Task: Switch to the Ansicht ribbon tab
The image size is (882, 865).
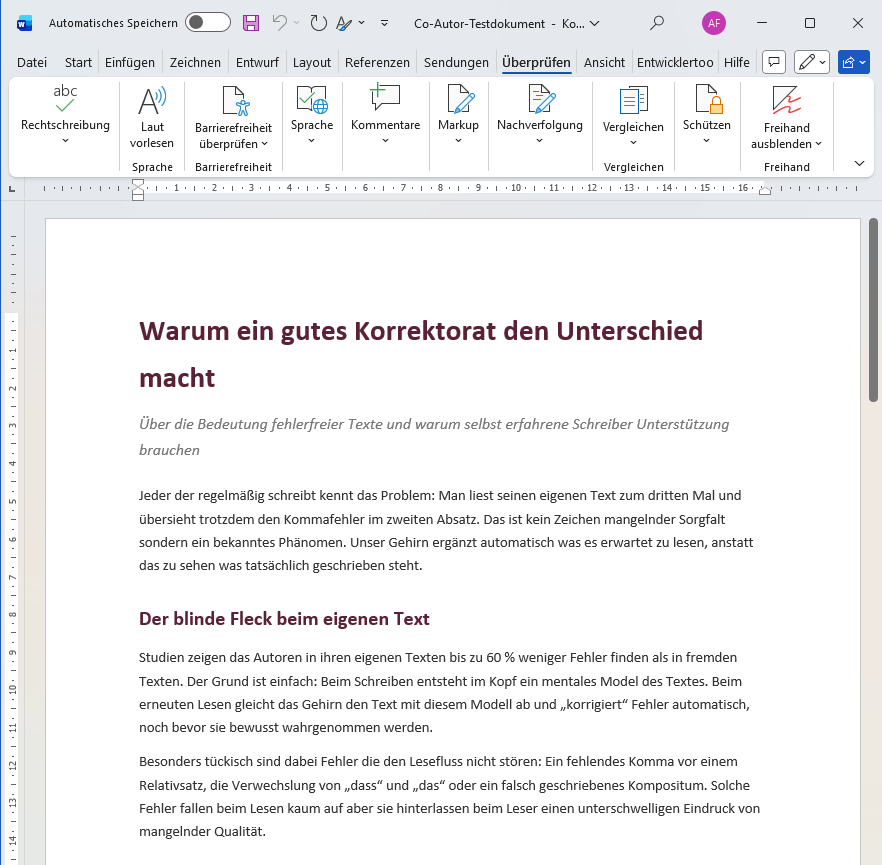Action: (604, 61)
